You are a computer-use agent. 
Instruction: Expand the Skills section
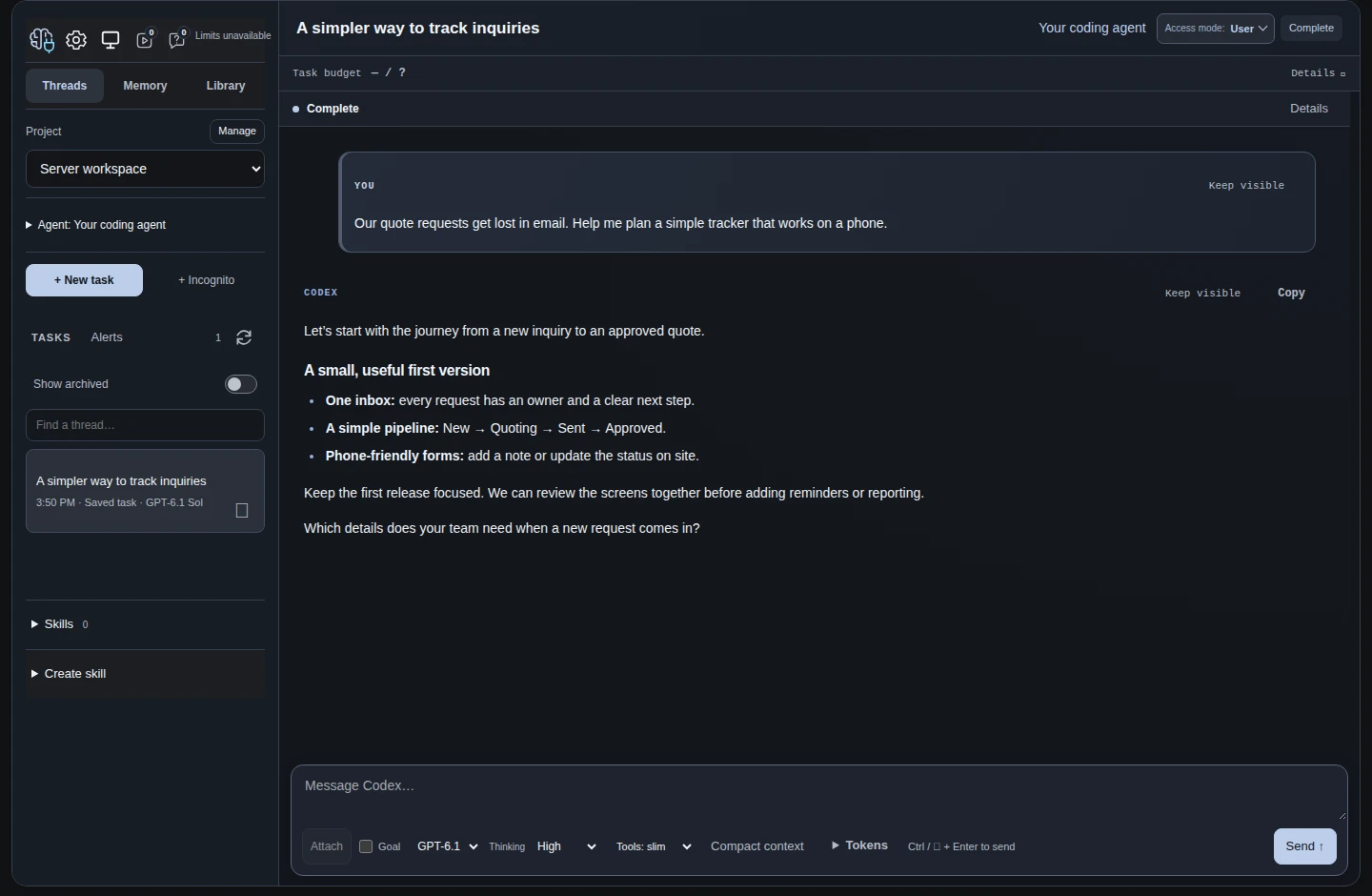(x=59, y=624)
